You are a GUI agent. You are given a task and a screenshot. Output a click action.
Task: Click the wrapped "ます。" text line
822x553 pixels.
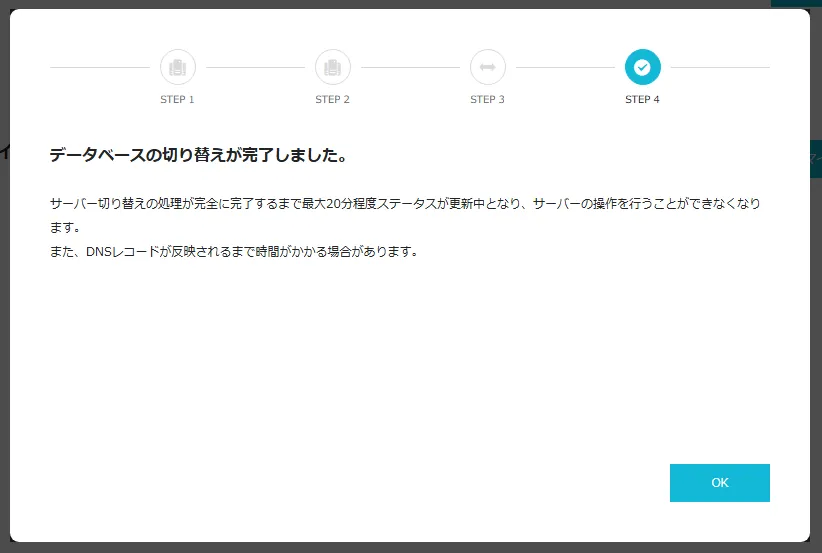tap(65, 227)
